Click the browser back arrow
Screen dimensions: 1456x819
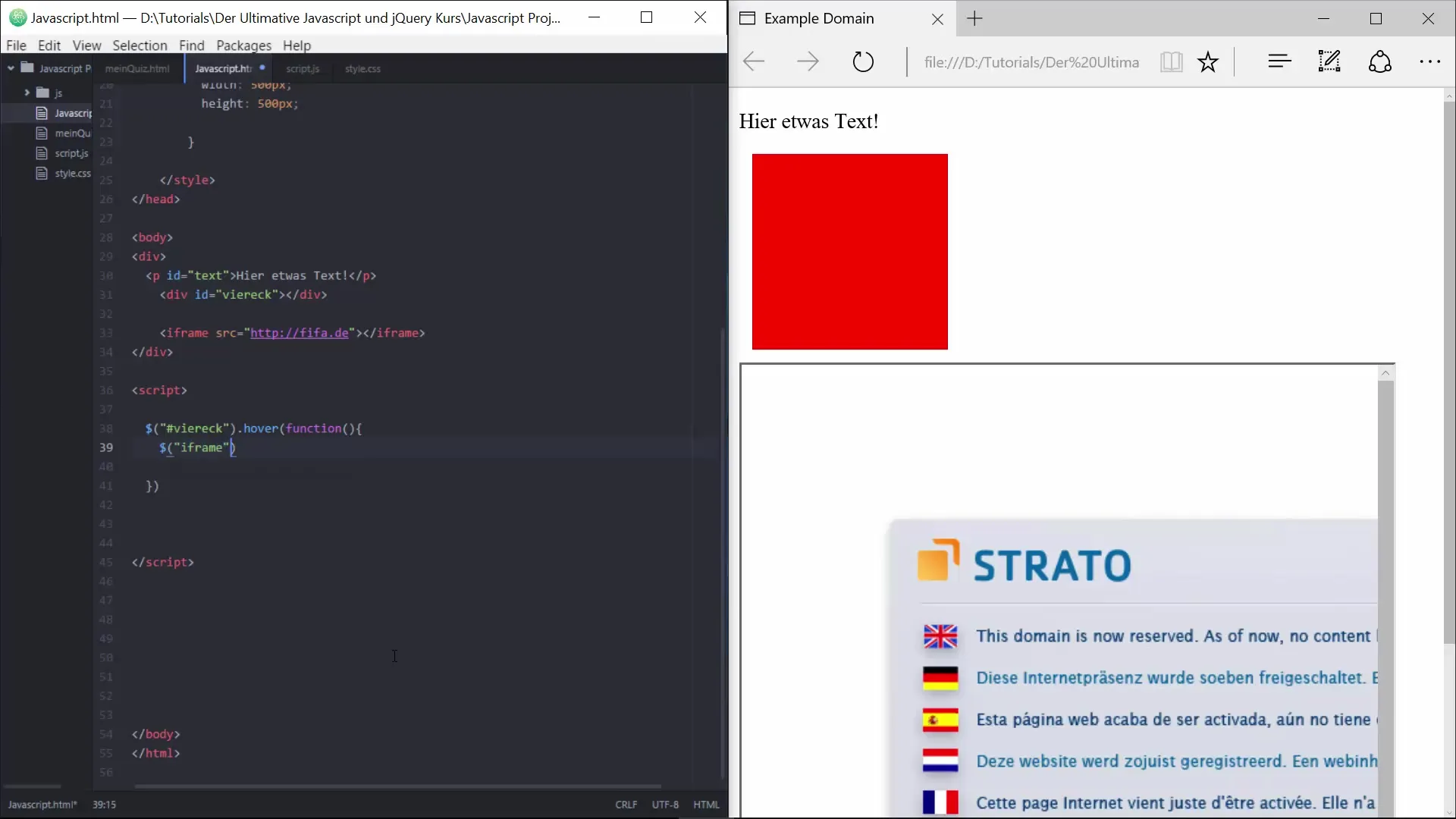pyautogui.click(x=754, y=61)
